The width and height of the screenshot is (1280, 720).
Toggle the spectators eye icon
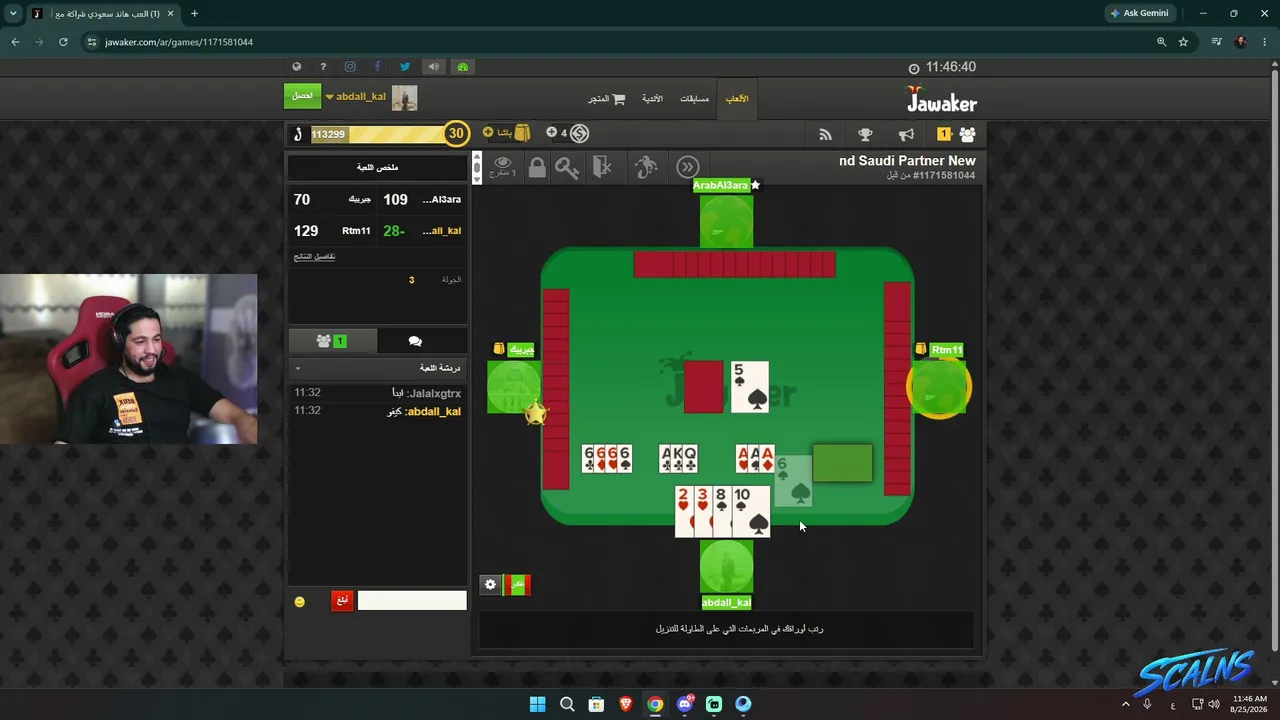click(x=502, y=166)
